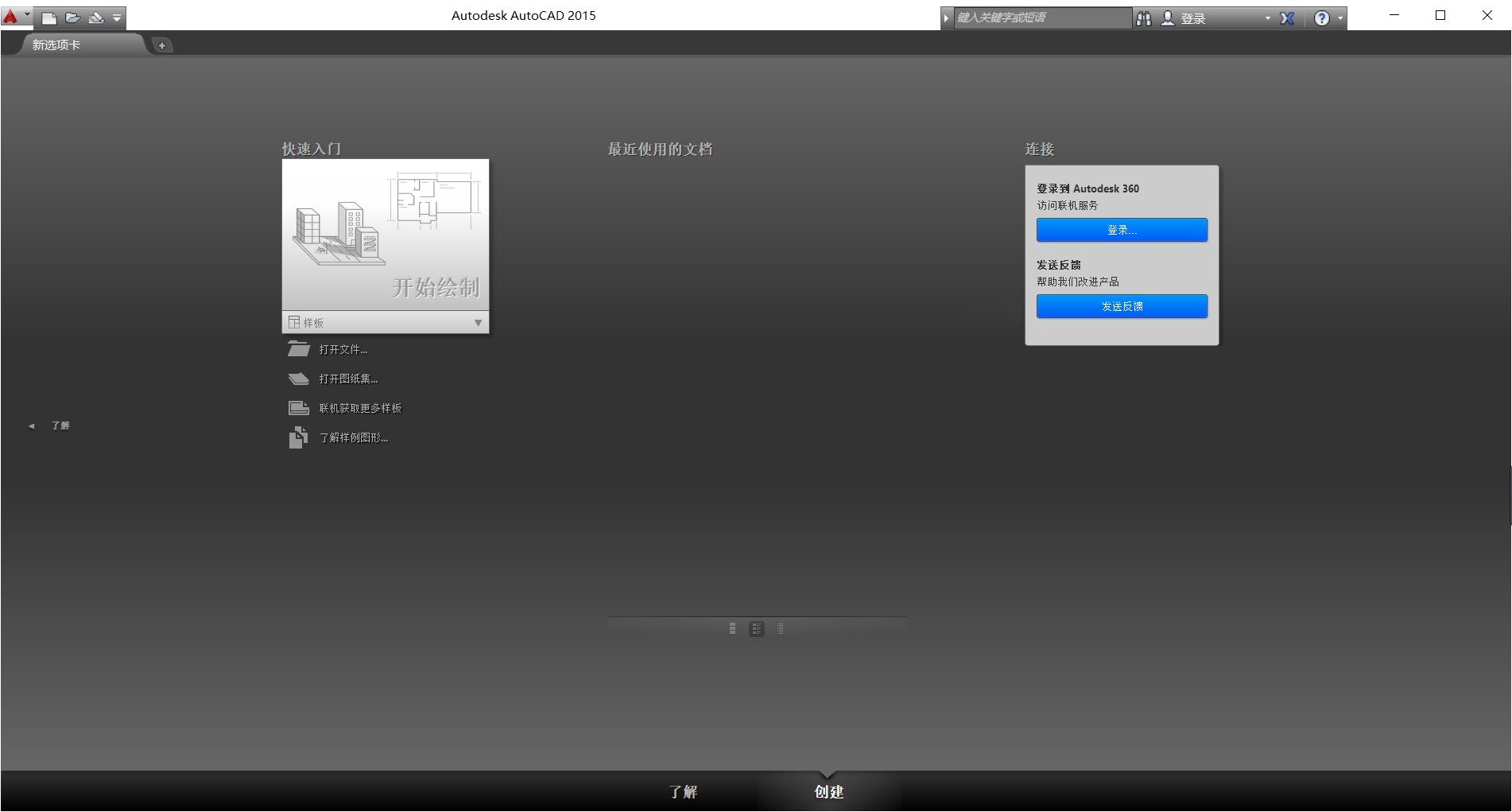The image size is (1512, 812).
Task: Click the sheet set manager icon in toolbar
Action: [96, 17]
